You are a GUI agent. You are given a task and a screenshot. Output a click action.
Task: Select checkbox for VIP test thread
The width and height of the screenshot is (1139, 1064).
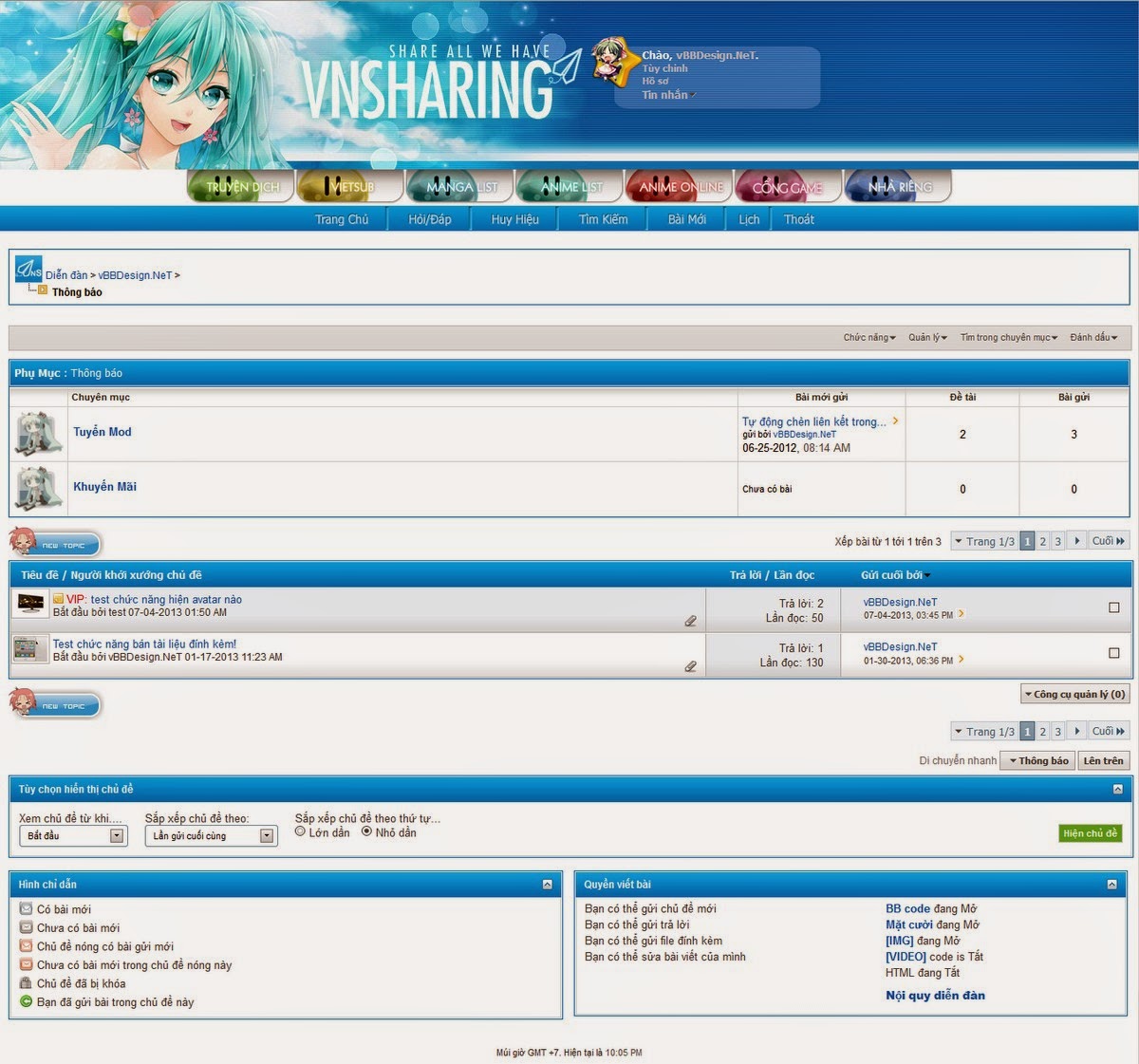click(1114, 607)
